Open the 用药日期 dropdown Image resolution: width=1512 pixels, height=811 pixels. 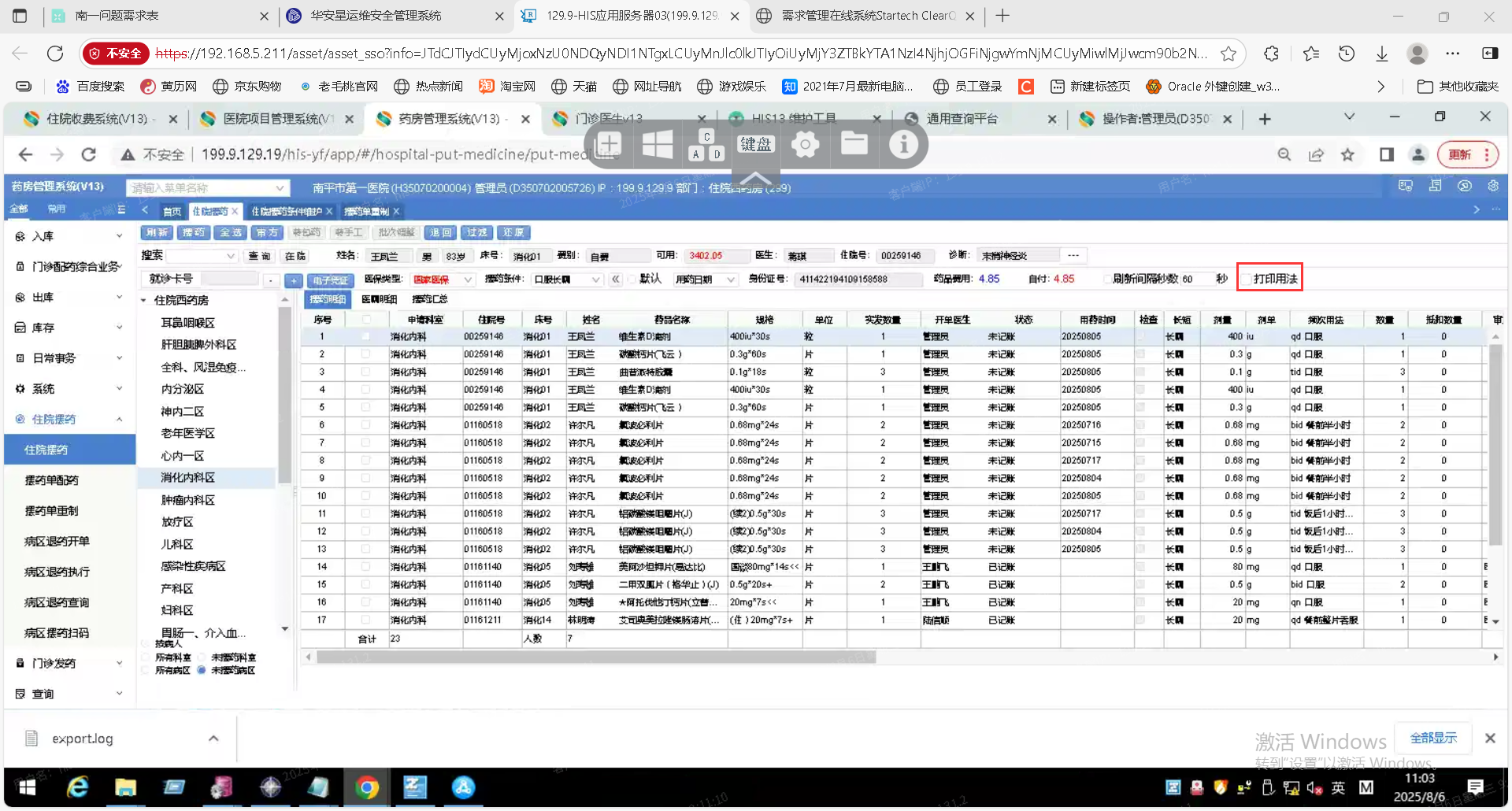[706, 280]
